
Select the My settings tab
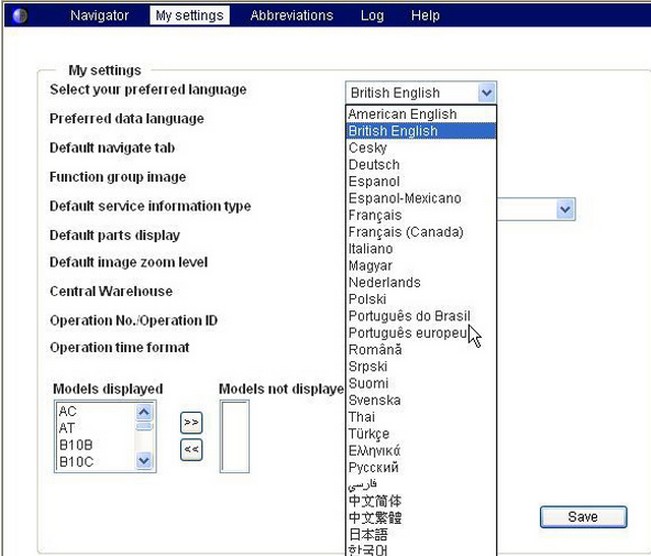(189, 15)
